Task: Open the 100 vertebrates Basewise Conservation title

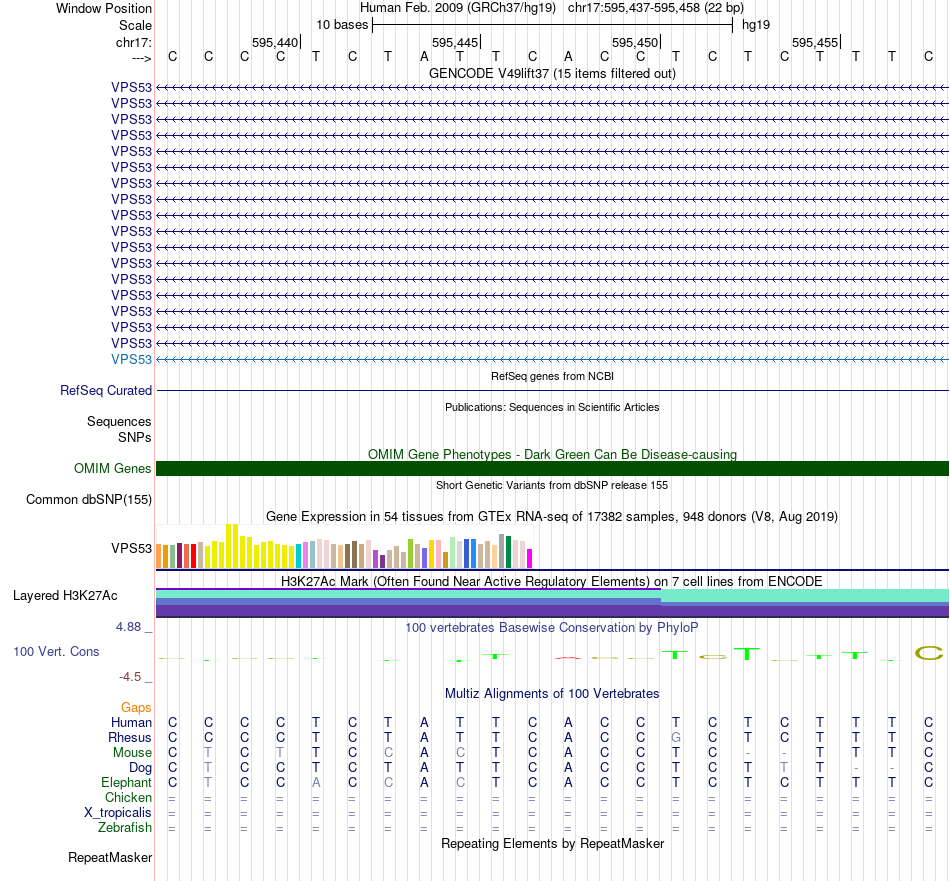Action: (552, 628)
